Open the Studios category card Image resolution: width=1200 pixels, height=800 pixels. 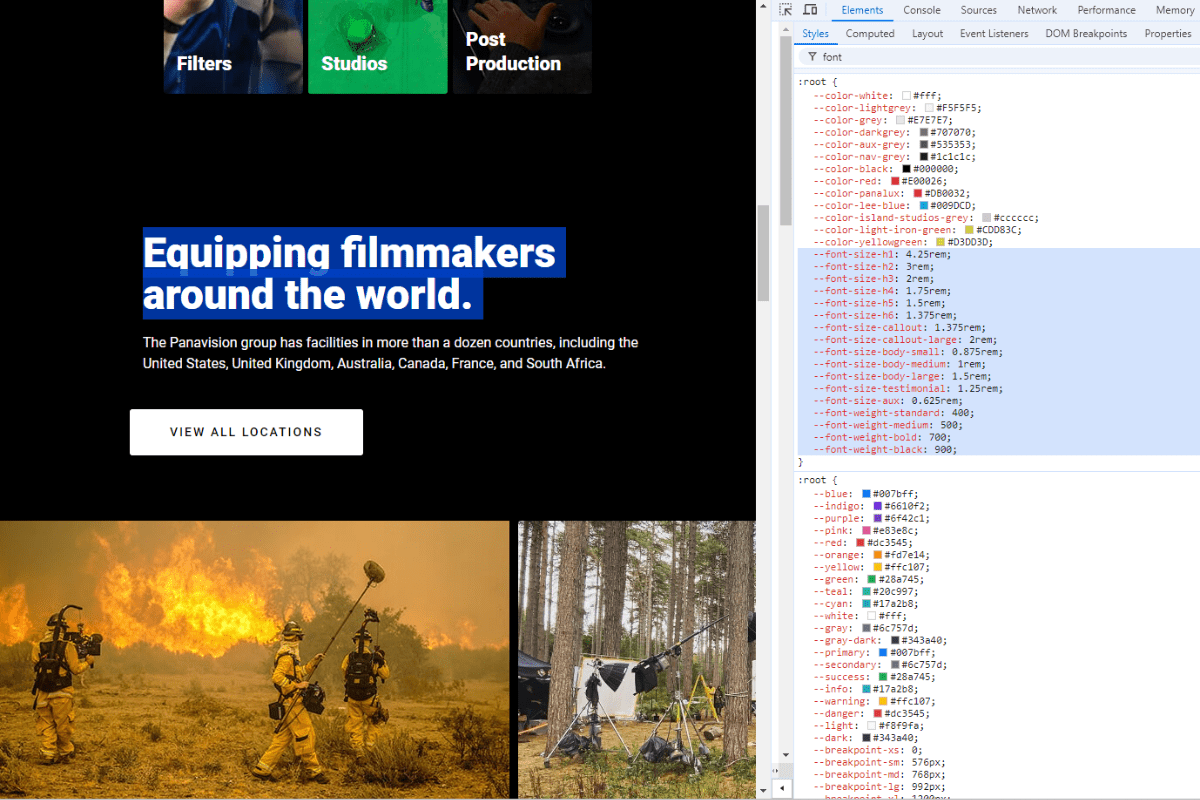tap(377, 46)
